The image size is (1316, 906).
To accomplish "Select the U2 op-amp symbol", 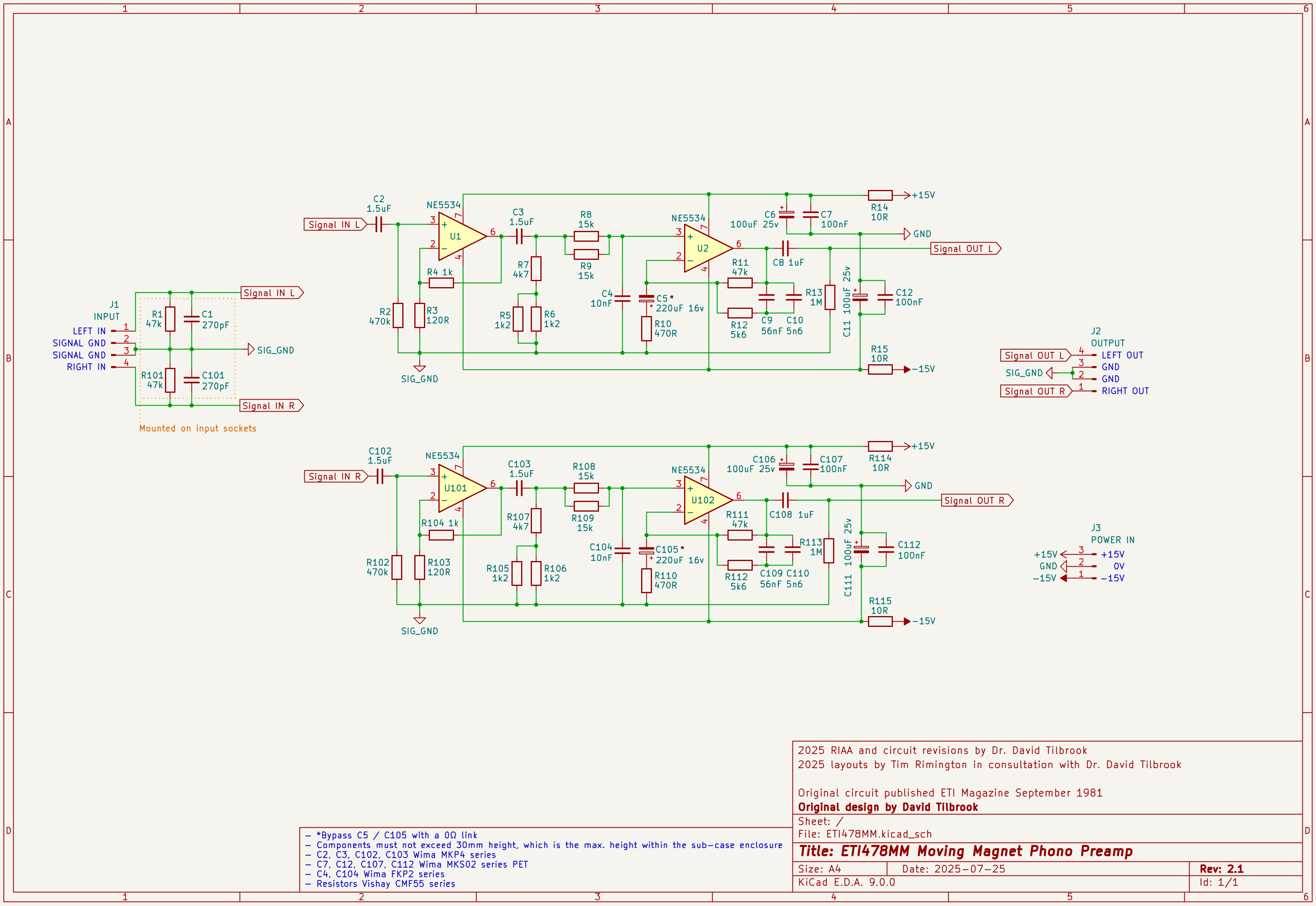I will point(708,248).
